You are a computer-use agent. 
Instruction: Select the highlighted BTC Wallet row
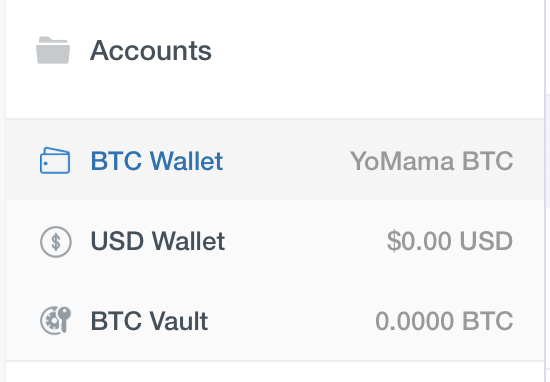click(x=275, y=160)
